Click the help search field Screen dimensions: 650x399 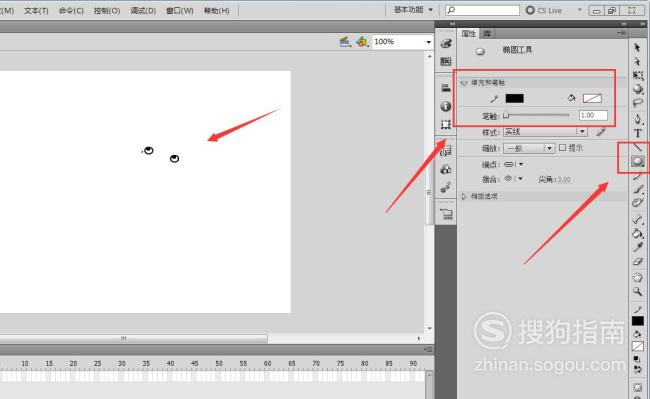pos(482,10)
